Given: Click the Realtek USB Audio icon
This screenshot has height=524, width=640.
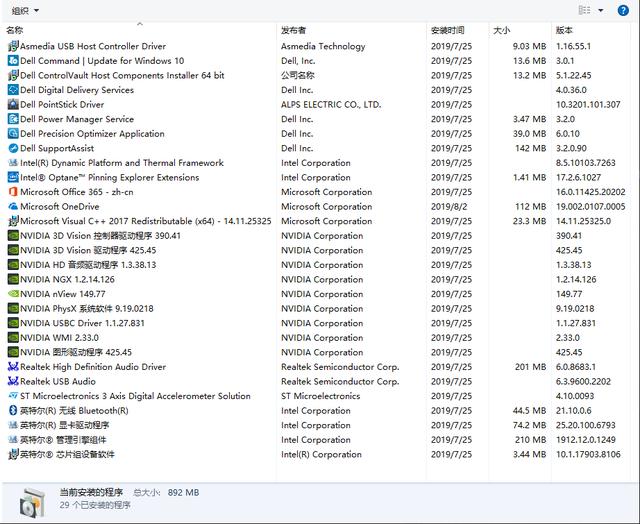Looking at the screenshot, I should pos(13,382).
